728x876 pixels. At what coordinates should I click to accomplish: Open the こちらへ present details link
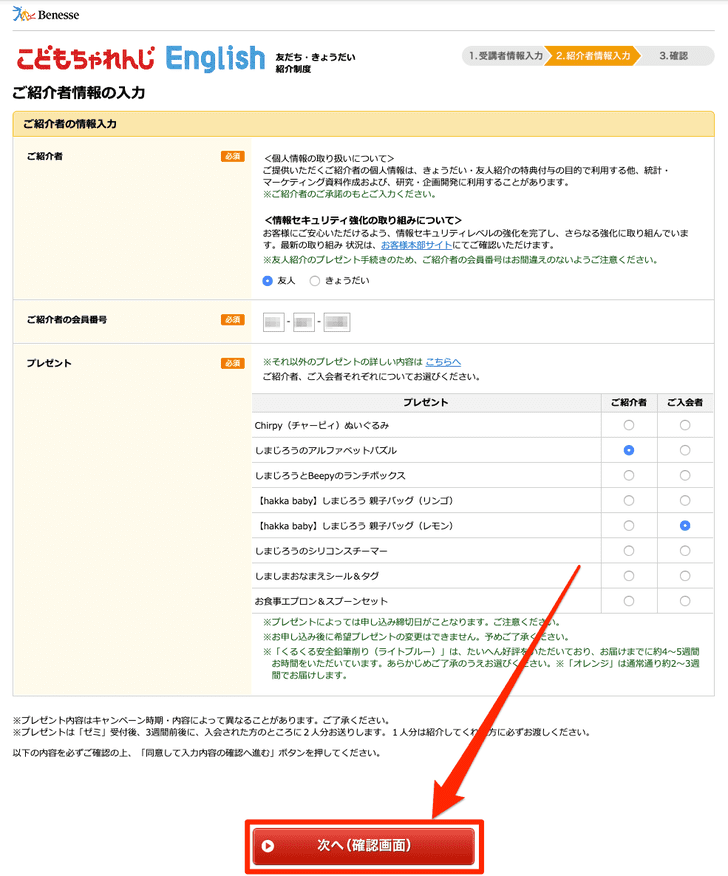443,362
